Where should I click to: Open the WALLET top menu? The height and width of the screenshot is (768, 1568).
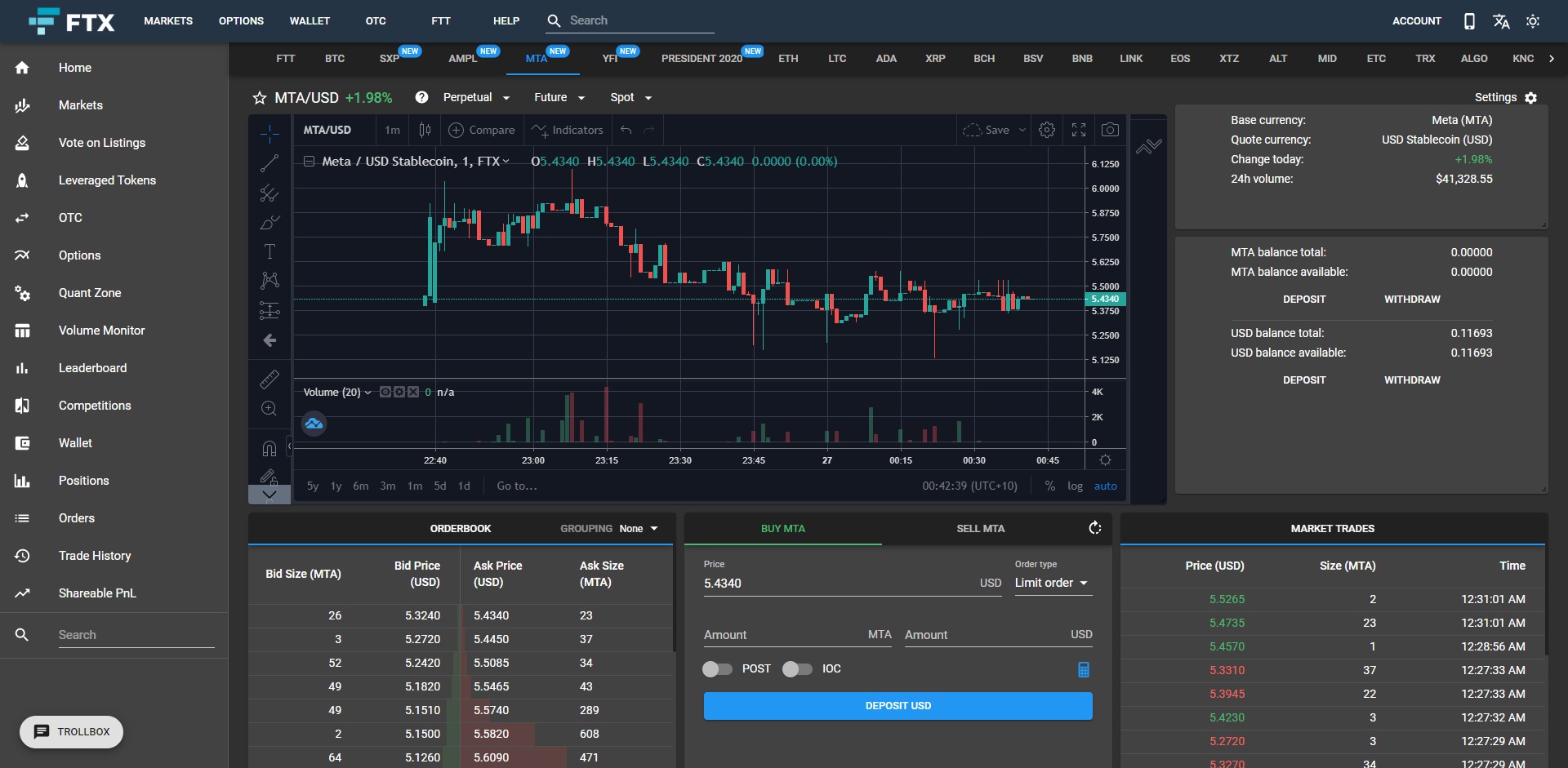[310, 21]
